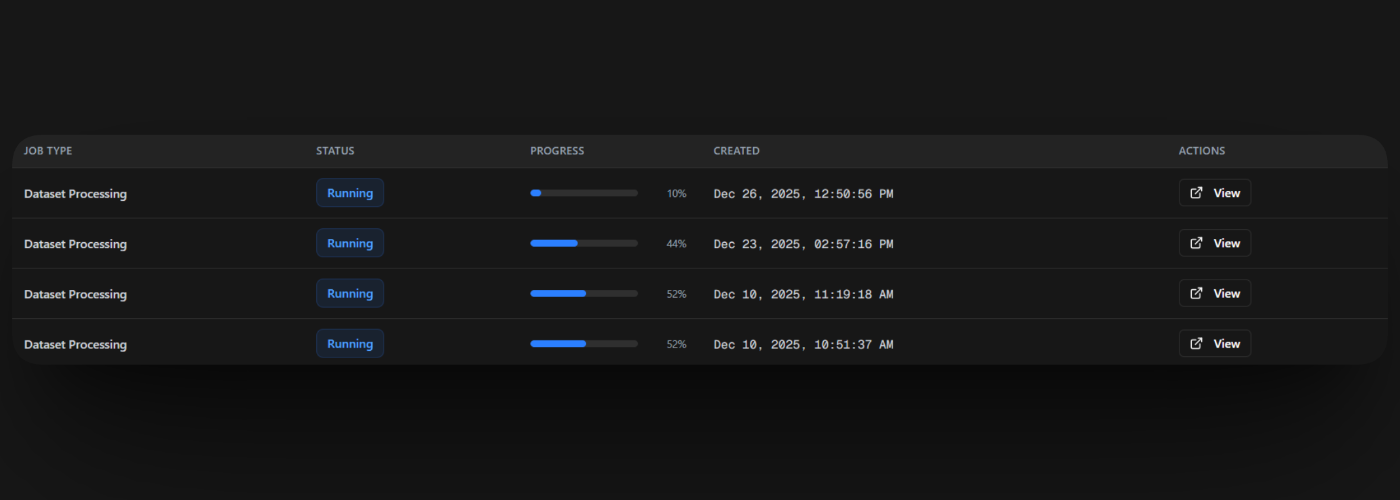Click the external-link icon in the 44% job row
The image size is (1400, 500).
point(1196,243)
